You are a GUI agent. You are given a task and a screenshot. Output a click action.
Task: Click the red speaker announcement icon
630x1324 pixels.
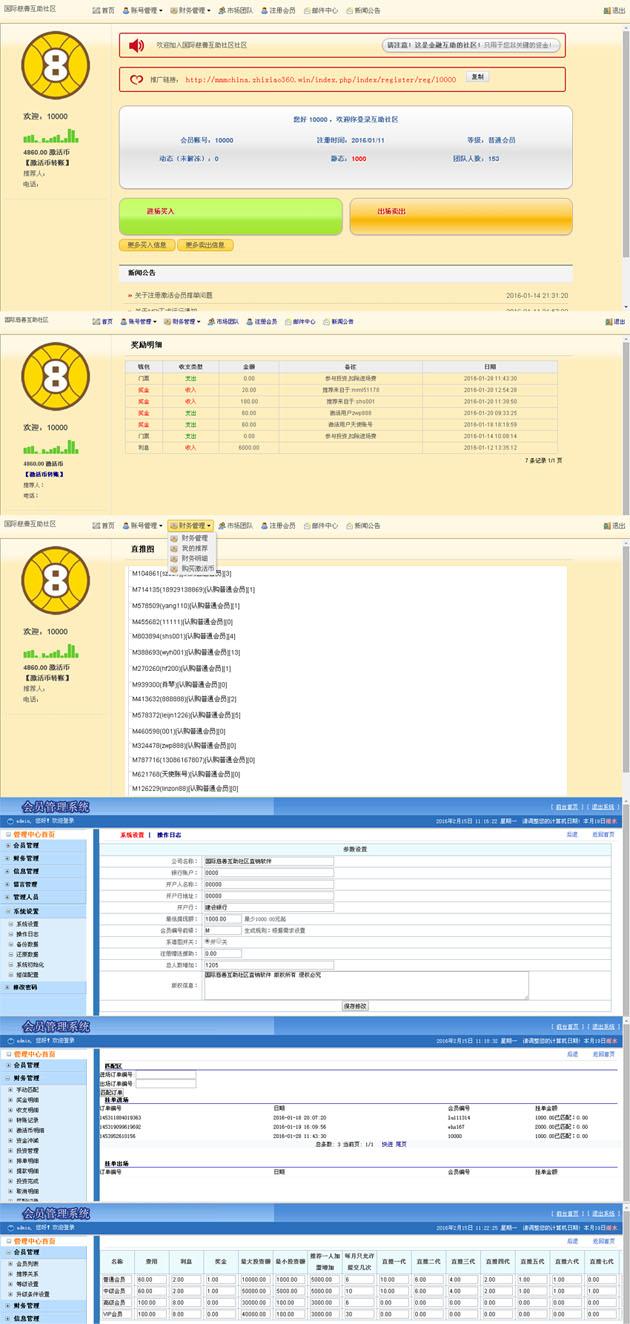(x=137, y=45)
